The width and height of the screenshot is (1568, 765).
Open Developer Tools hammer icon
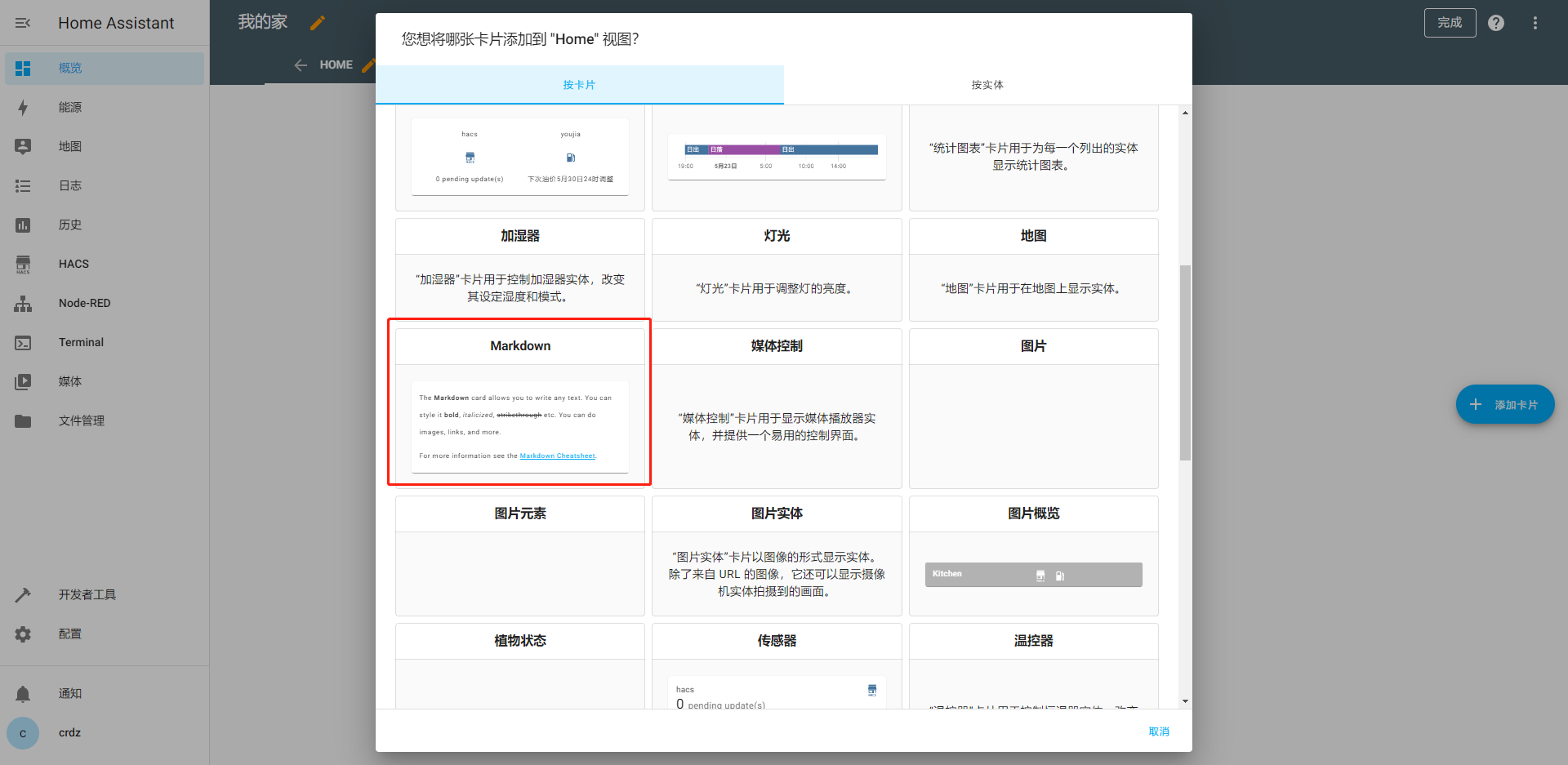pyautogui.click(x=23, y=595)
